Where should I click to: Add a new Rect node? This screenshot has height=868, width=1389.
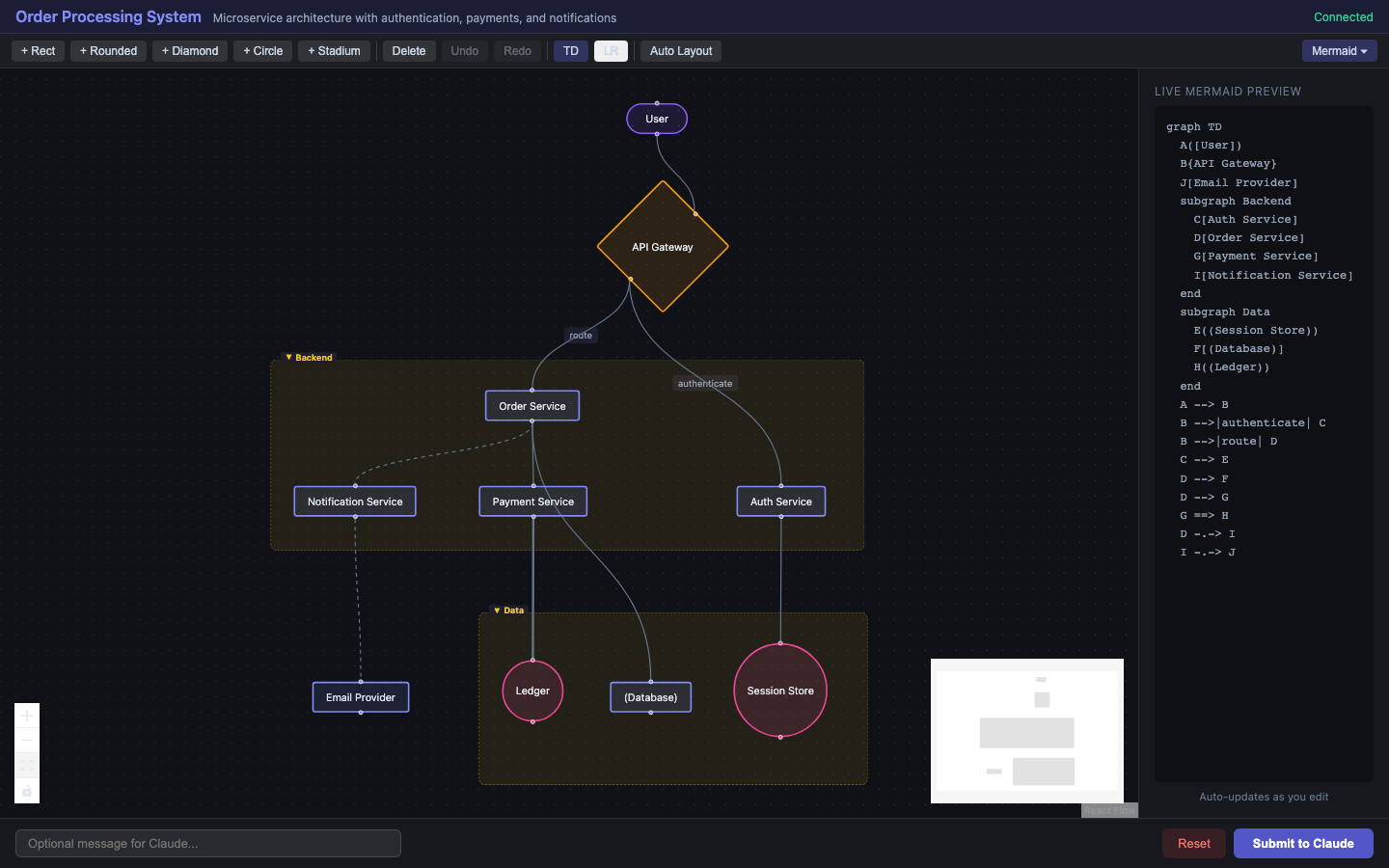[x=39, y=51]
